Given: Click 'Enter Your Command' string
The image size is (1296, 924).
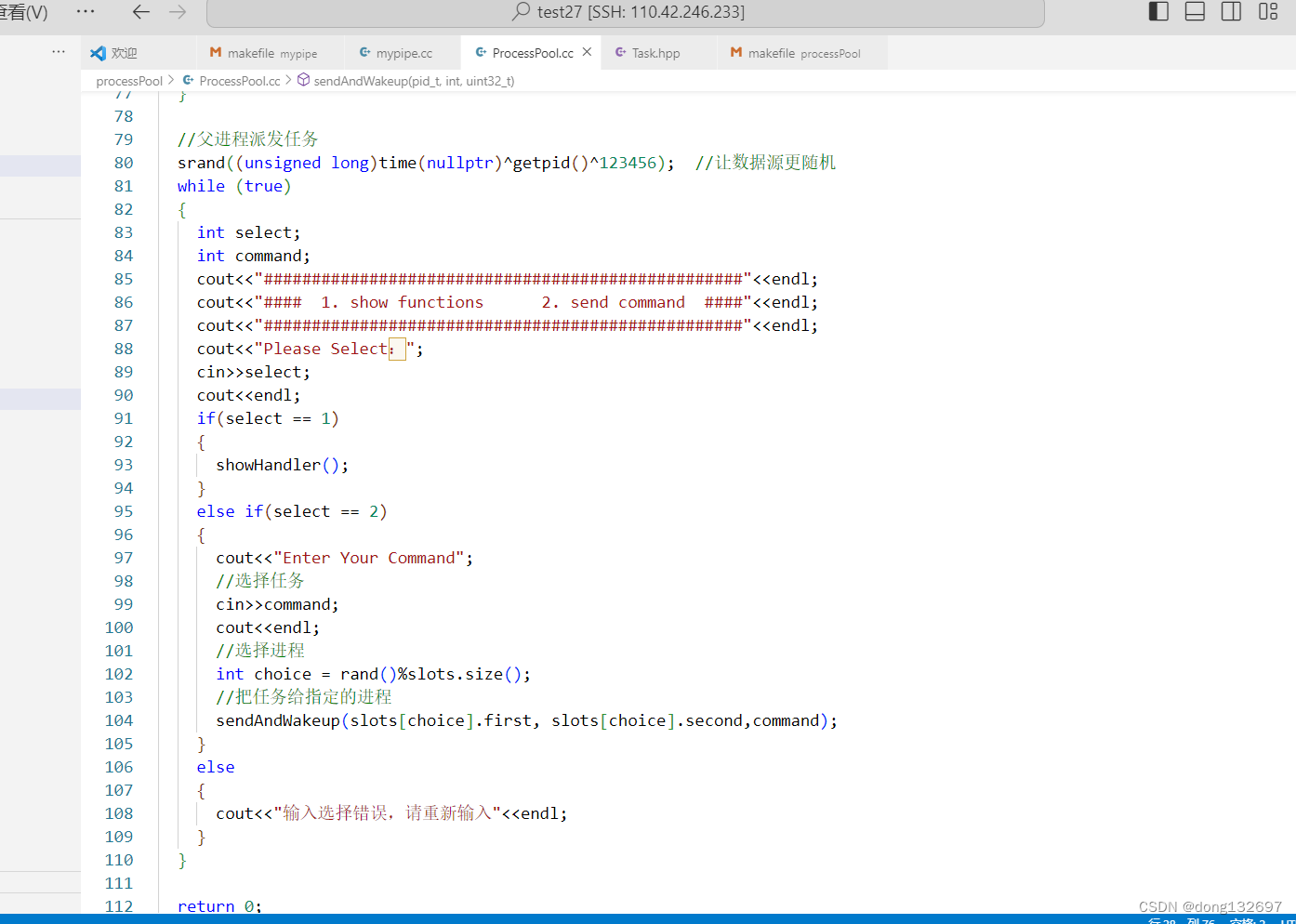Looking at the screenshot, I should (369, 558).
